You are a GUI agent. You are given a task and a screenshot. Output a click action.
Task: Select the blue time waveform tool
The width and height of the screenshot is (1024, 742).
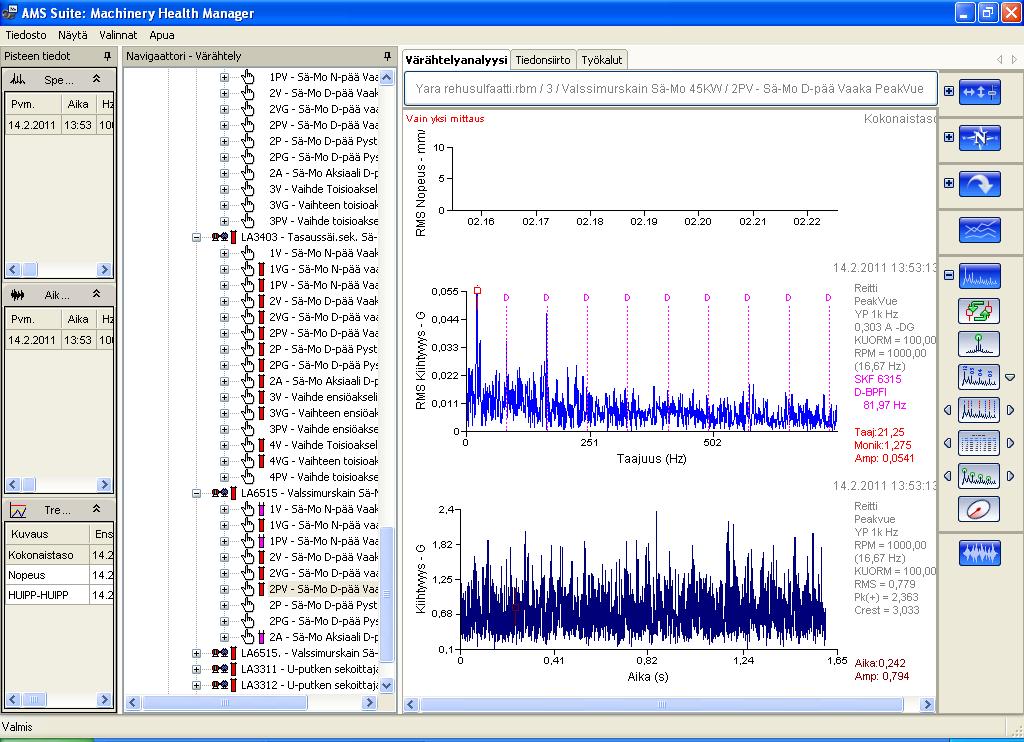(980, 553)
